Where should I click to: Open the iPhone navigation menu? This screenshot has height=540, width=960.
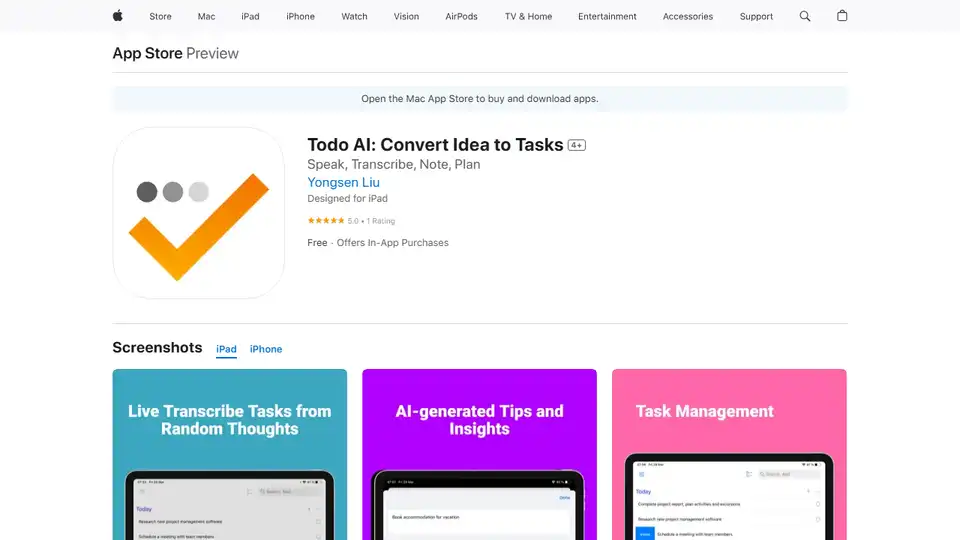coord(300,17)
